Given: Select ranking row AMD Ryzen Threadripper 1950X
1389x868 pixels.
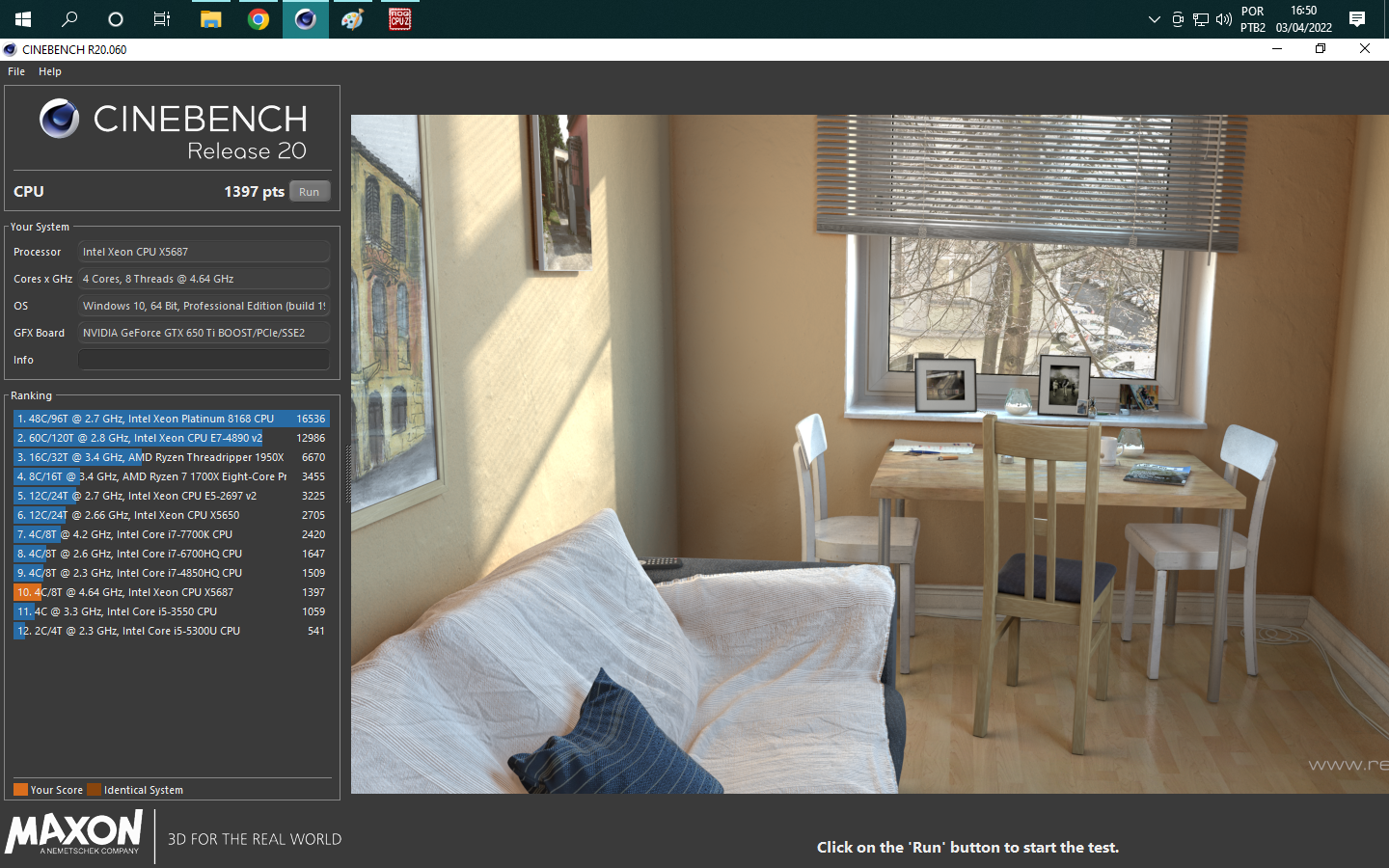Looking at the screenshot, I should [x=172, y=457].
